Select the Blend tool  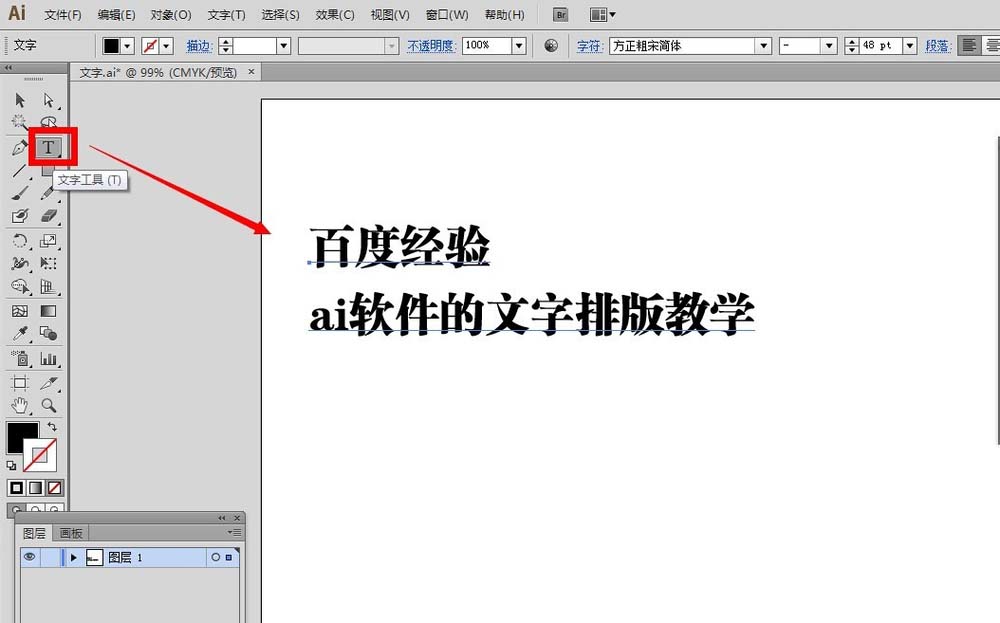[x=48, y=333]
